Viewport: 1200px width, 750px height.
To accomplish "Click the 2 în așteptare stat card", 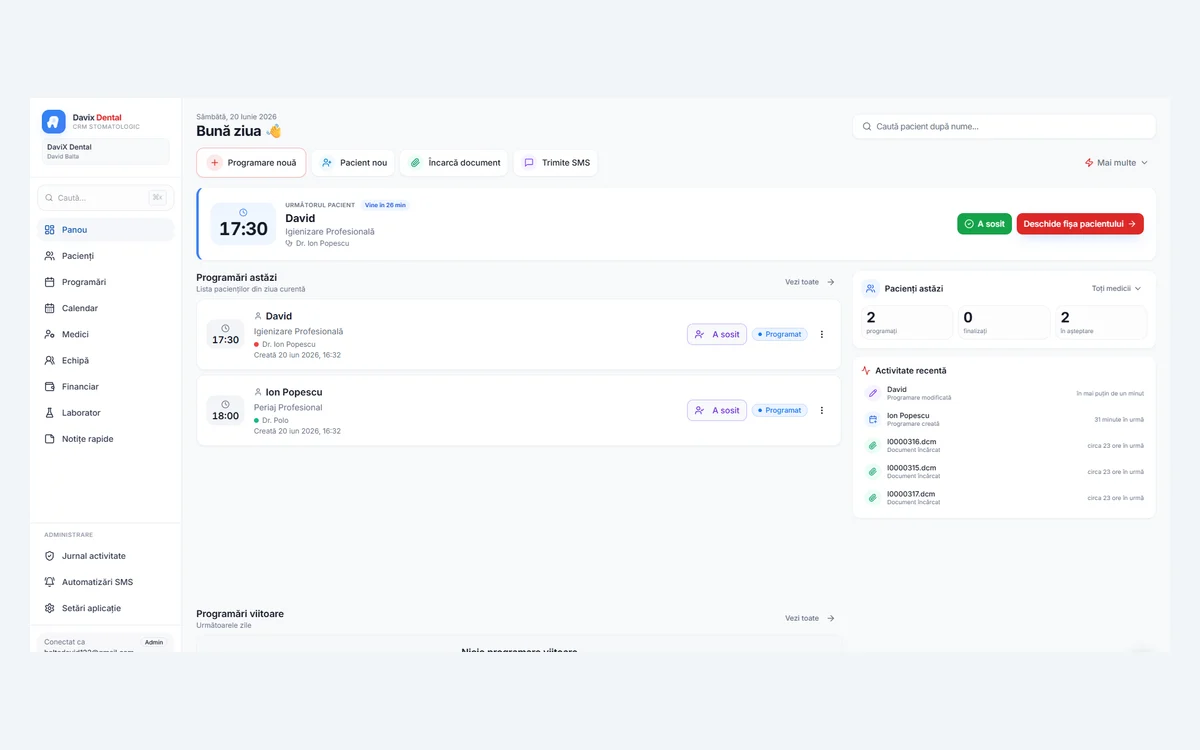I will pyautogui.click(x=1101, y=322).
